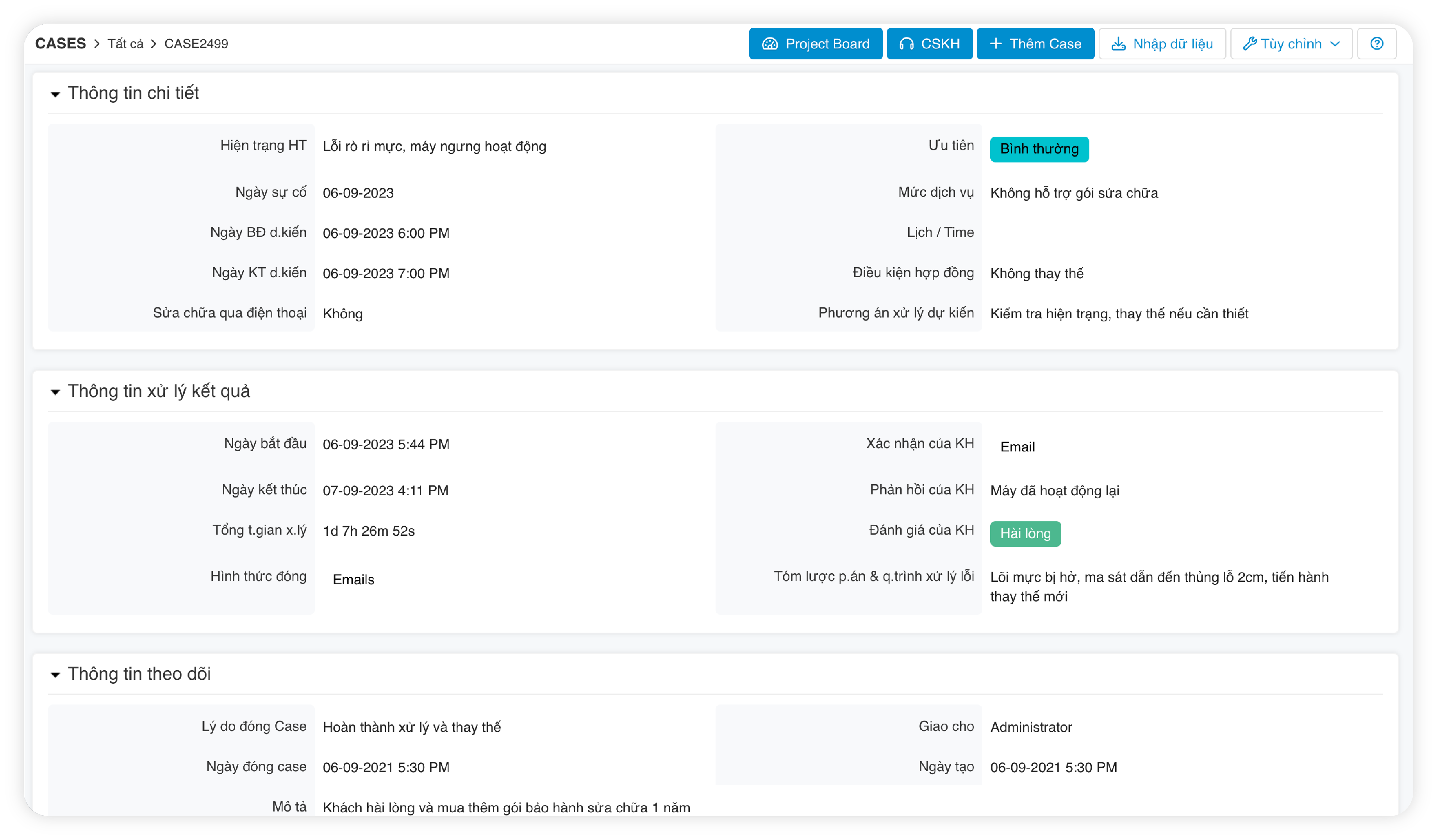Image resolution: width=1437 pixels, height=840 pixels.
Task: Collapse the Thông tin theo dõi section
Action: click(x=55, y=675)
